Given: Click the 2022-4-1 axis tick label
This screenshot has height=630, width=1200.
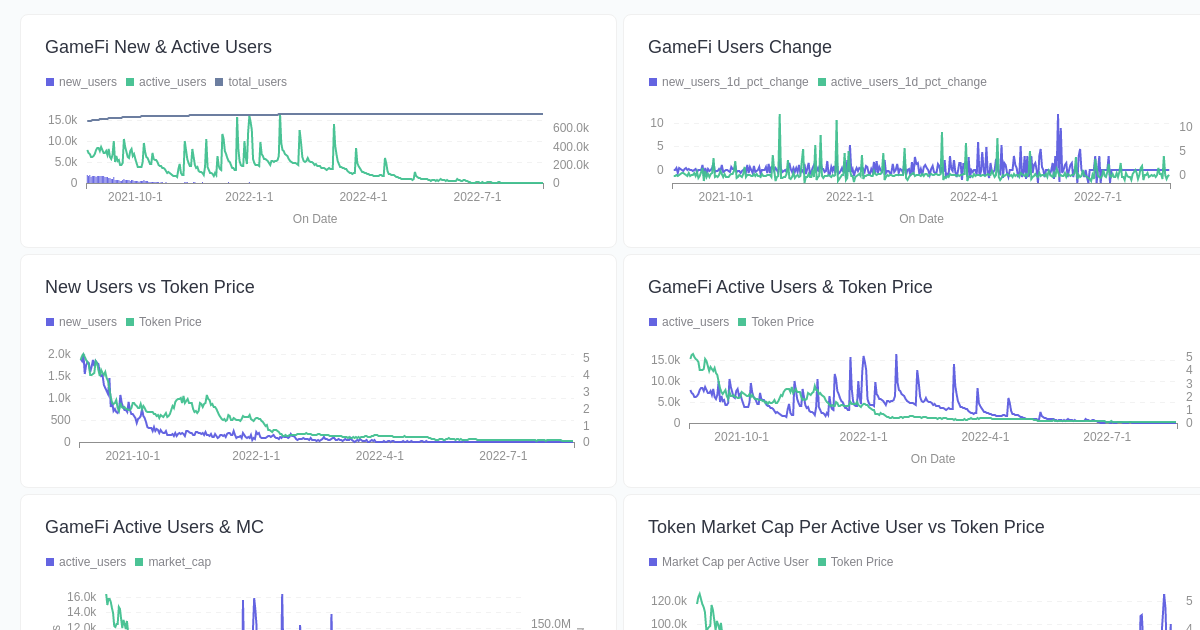Looking at the screenshot, I should (x=364, y=196).
